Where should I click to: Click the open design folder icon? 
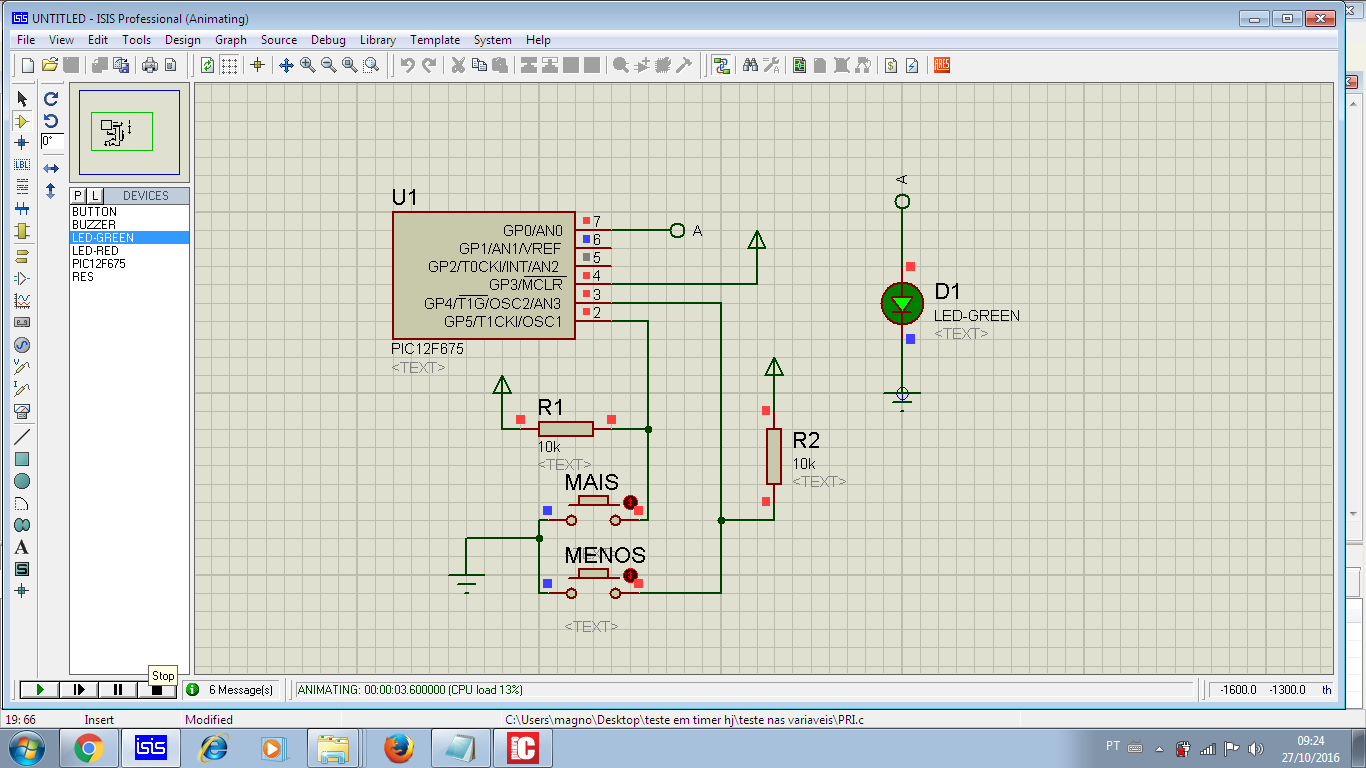[49, 65]
